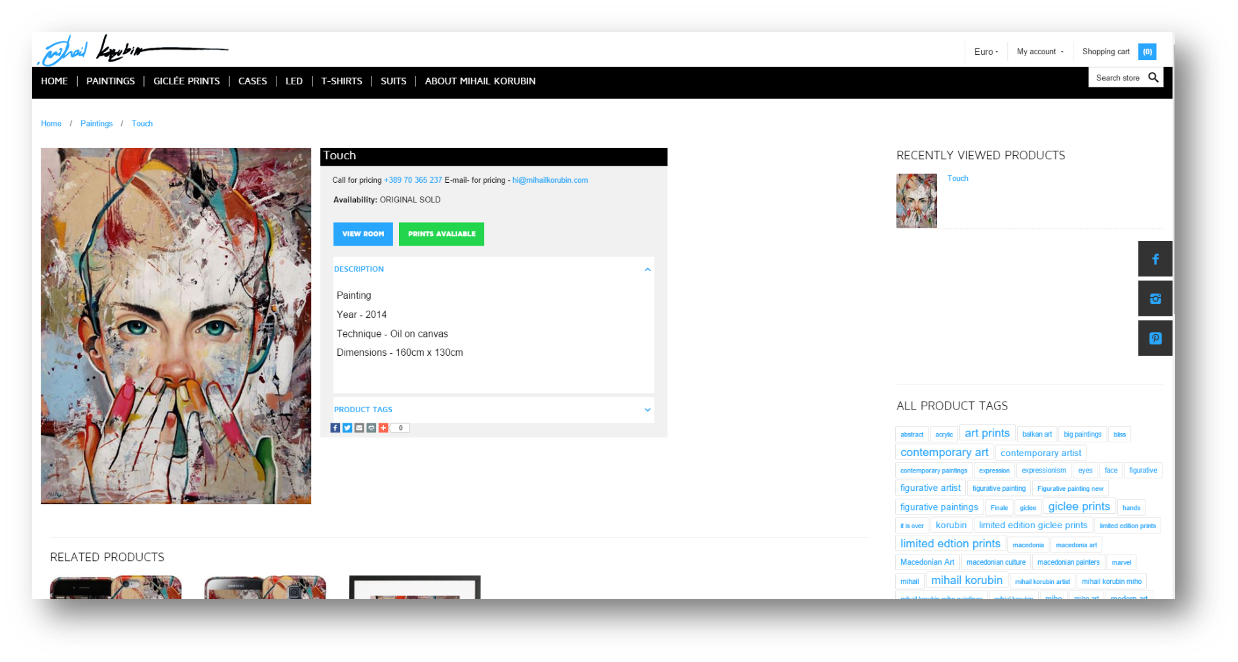This screenshot has width=1238, height=662.
Task: Select the 'limited edition giclee prints' tag
Action: click(x=1033, y=526)
